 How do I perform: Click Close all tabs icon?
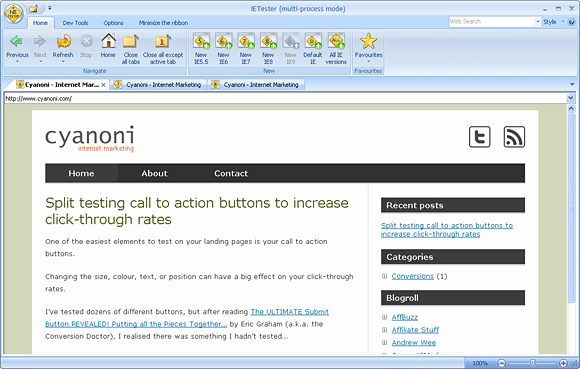(131, 41)
